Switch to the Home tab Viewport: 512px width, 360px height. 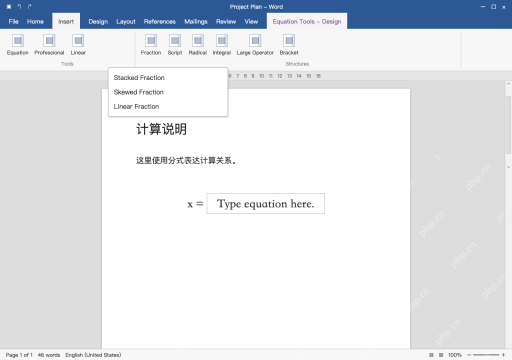point(35,22)
